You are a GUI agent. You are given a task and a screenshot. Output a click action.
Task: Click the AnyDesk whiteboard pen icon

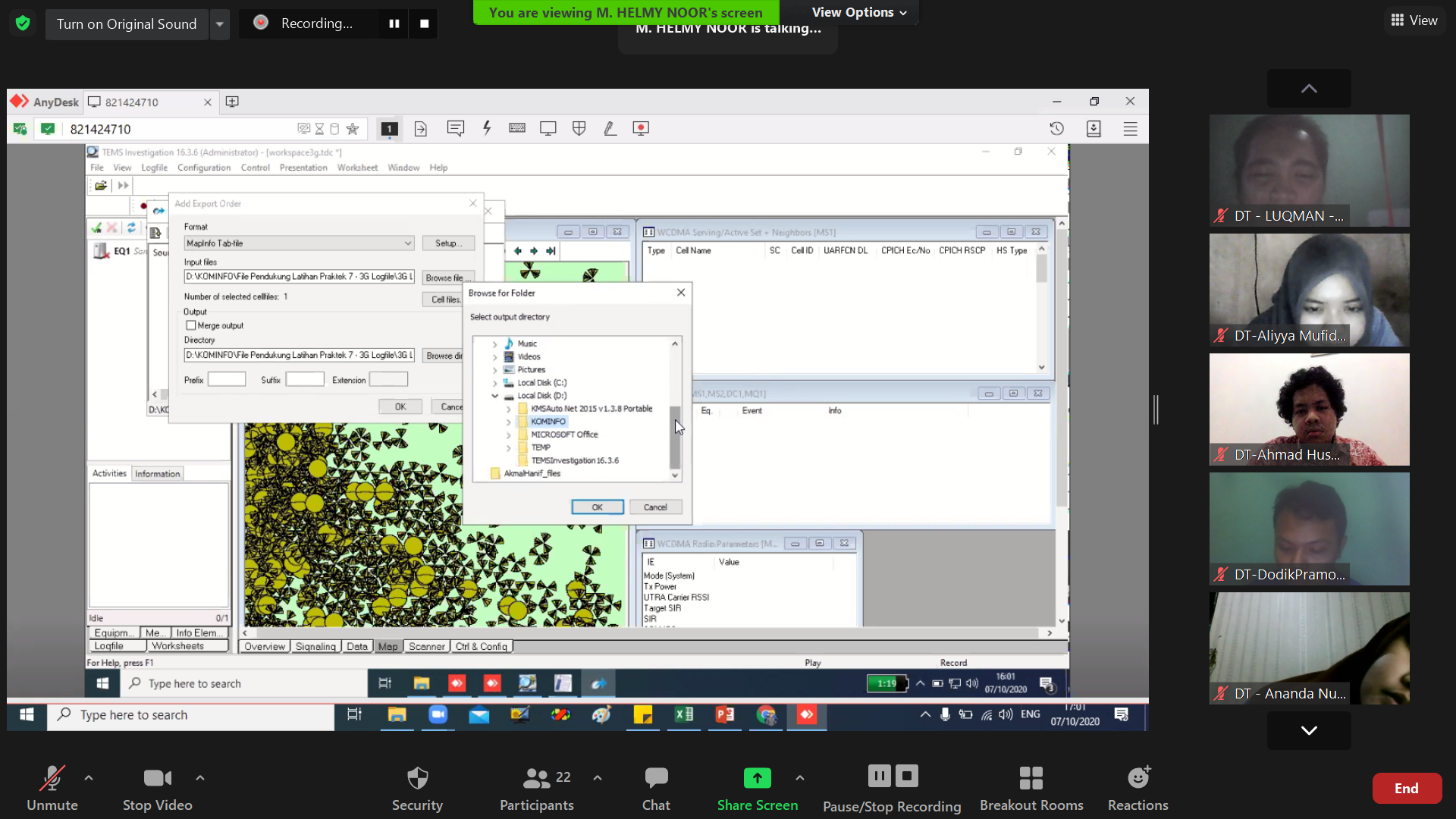[x=610, y=128]
